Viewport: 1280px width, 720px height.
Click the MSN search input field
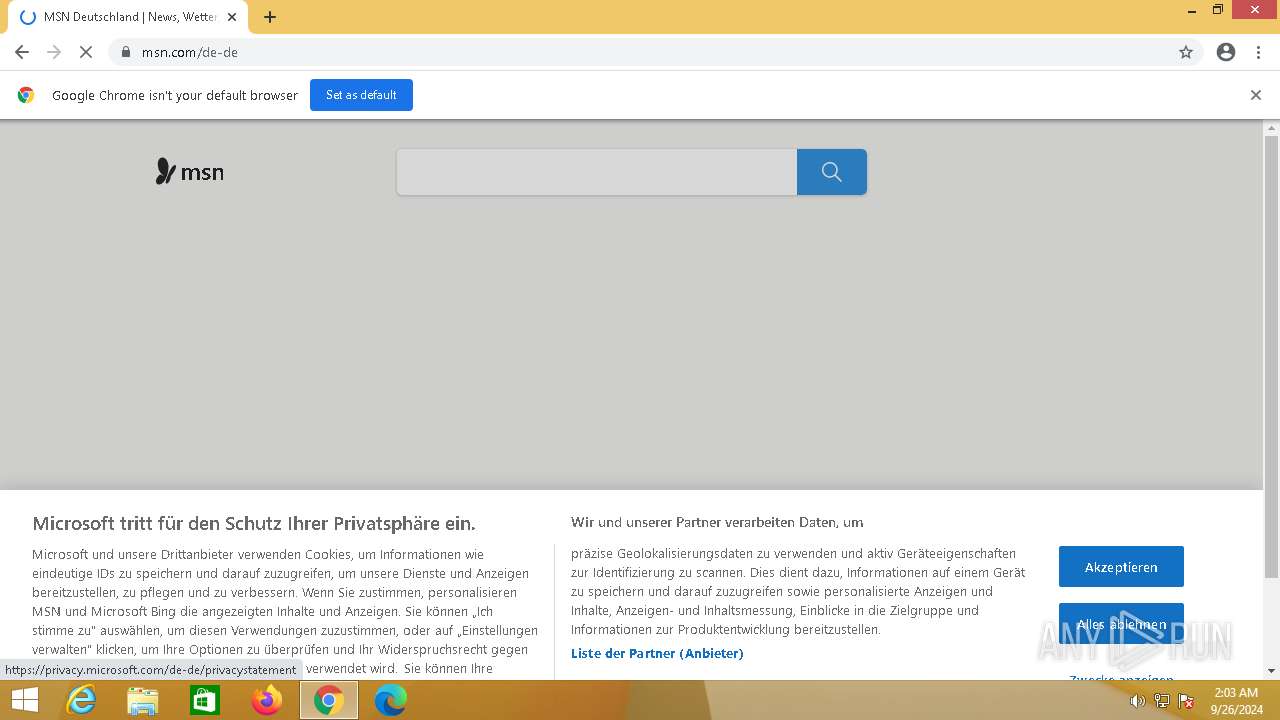597,172
